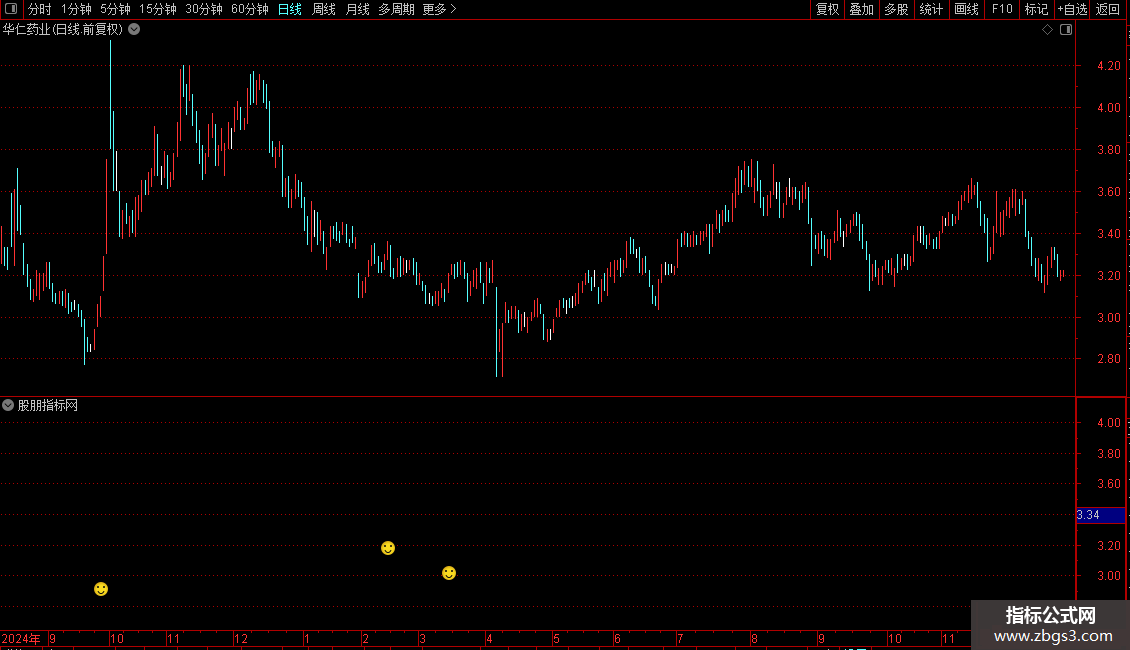Screen dimensions: 1130x650
Task: Click the 叠加 overlay button
Action: click(x=861, y=9)
